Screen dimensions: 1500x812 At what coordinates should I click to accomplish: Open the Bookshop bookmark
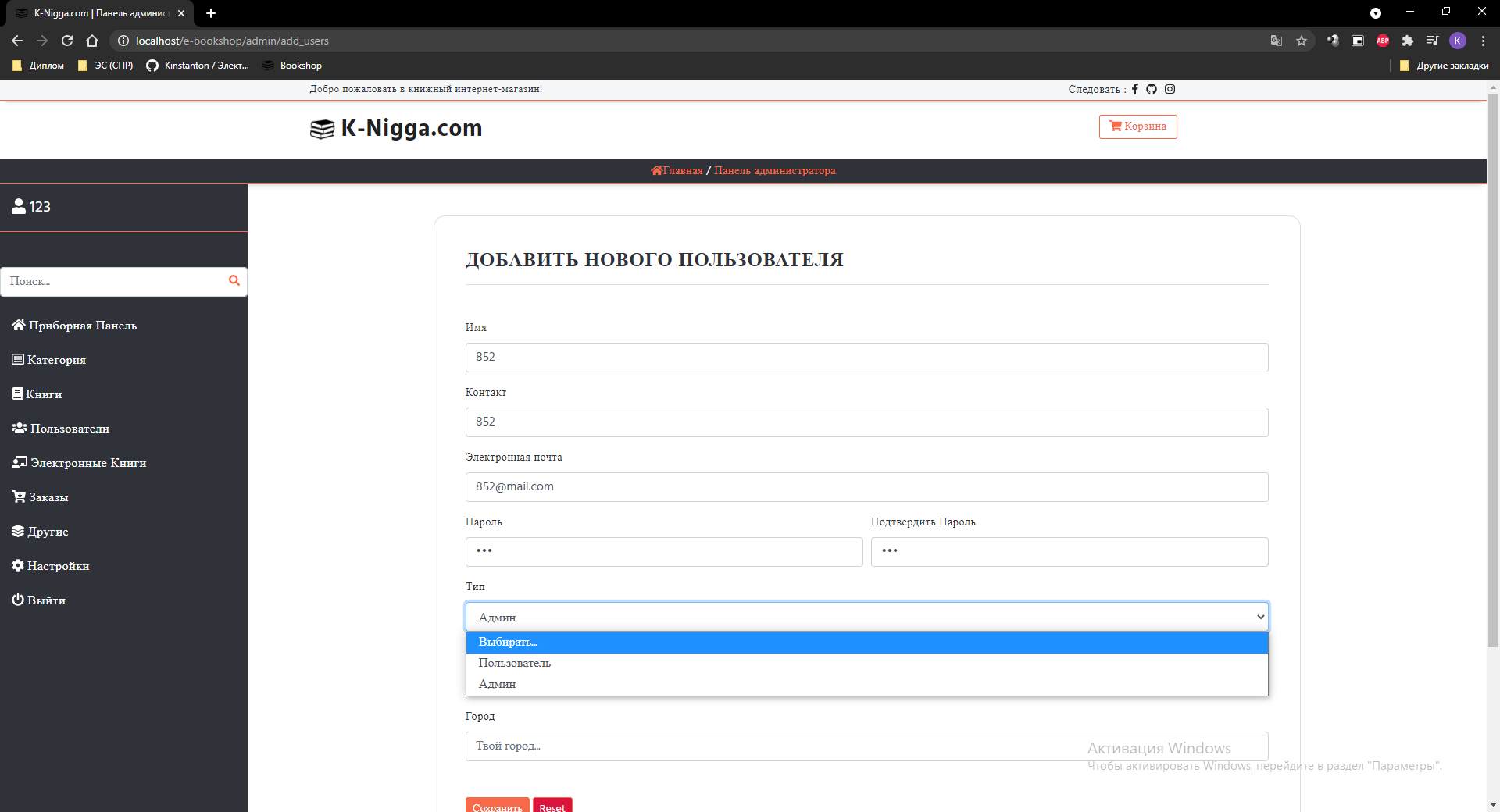tap(292, 66)
